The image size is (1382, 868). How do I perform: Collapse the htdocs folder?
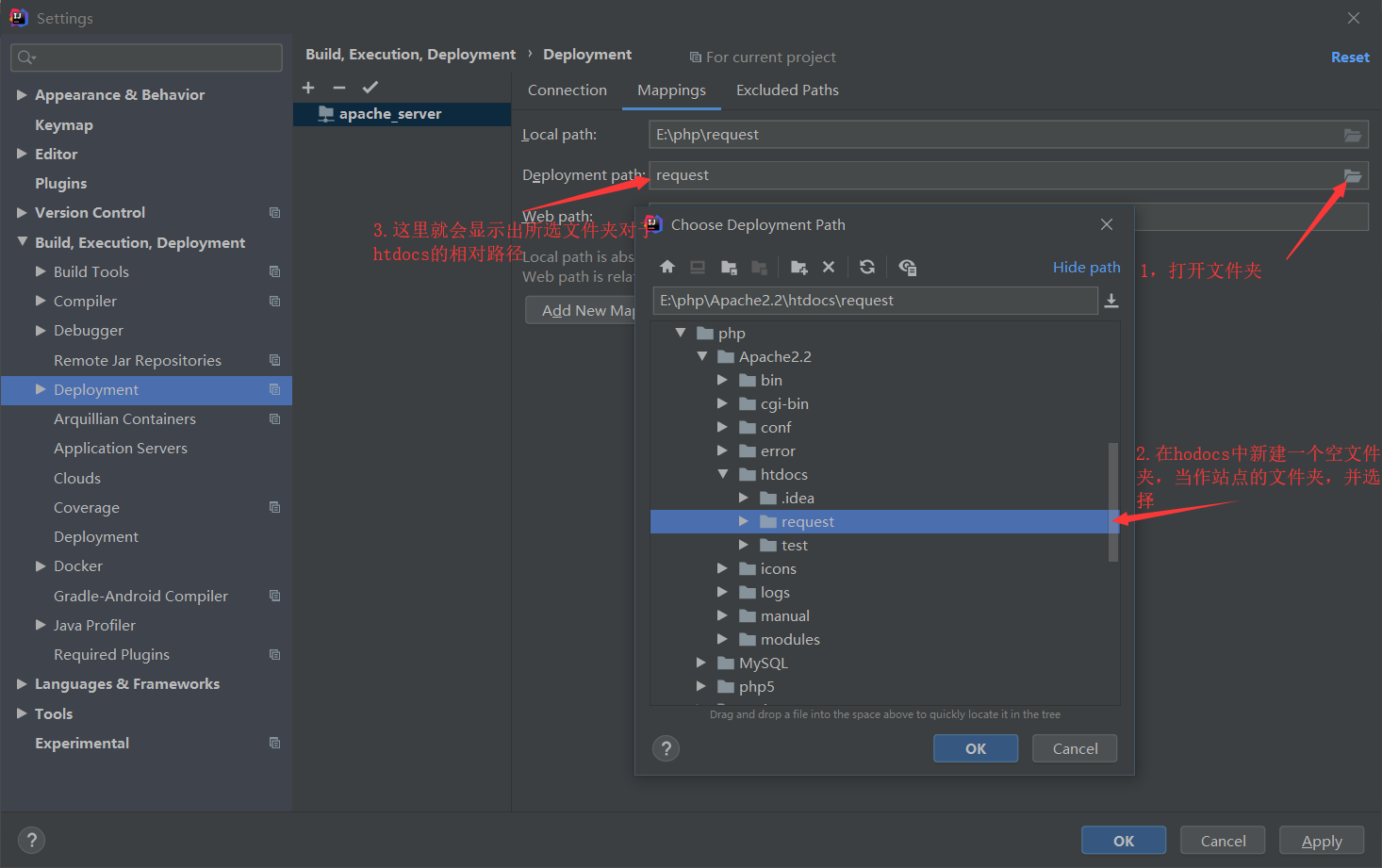(723, 474)
